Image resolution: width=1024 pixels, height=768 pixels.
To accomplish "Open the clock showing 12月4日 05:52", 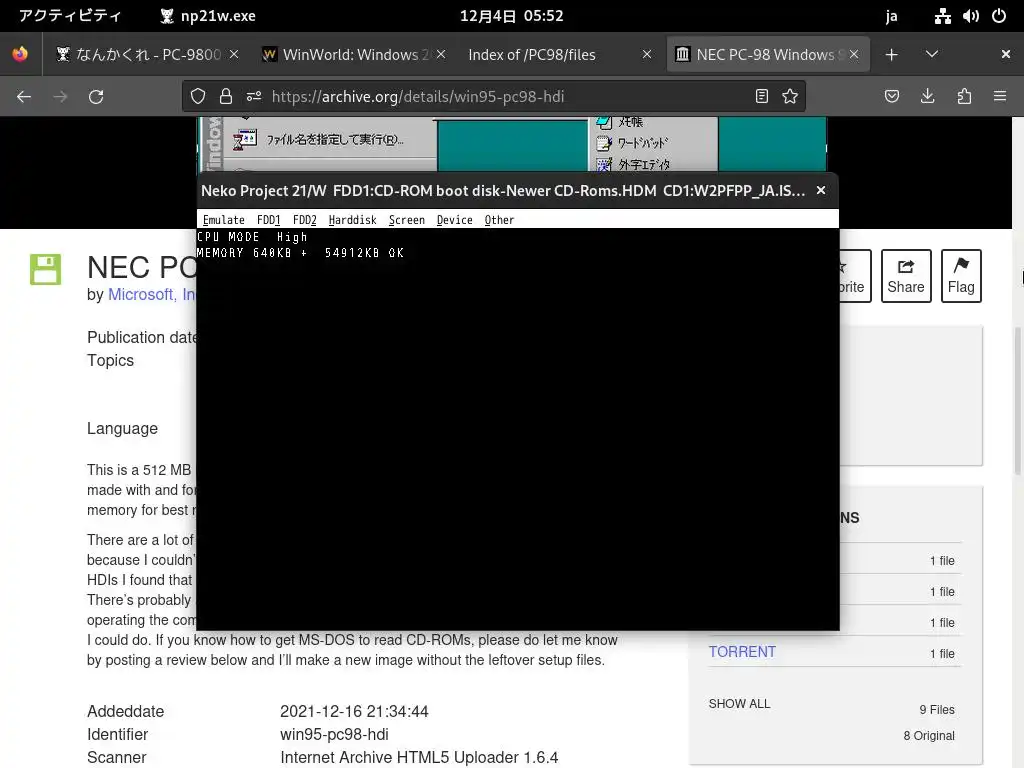I will tap(511, 16).
